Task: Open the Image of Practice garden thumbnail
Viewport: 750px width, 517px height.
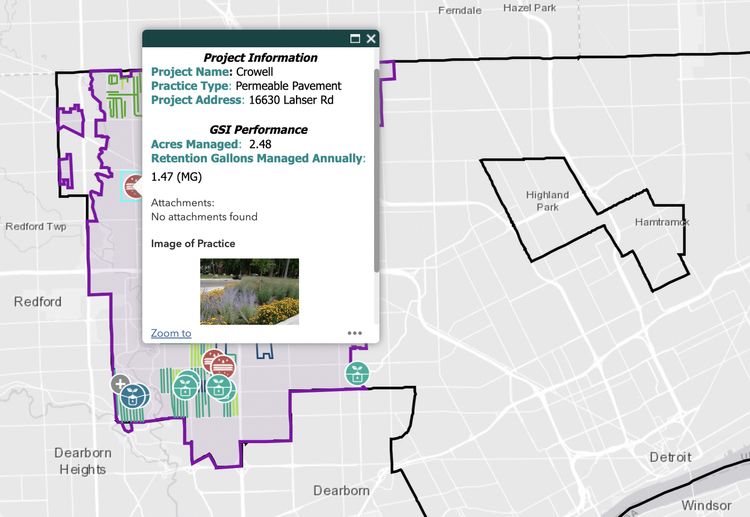Action: (x=249, y=291)
